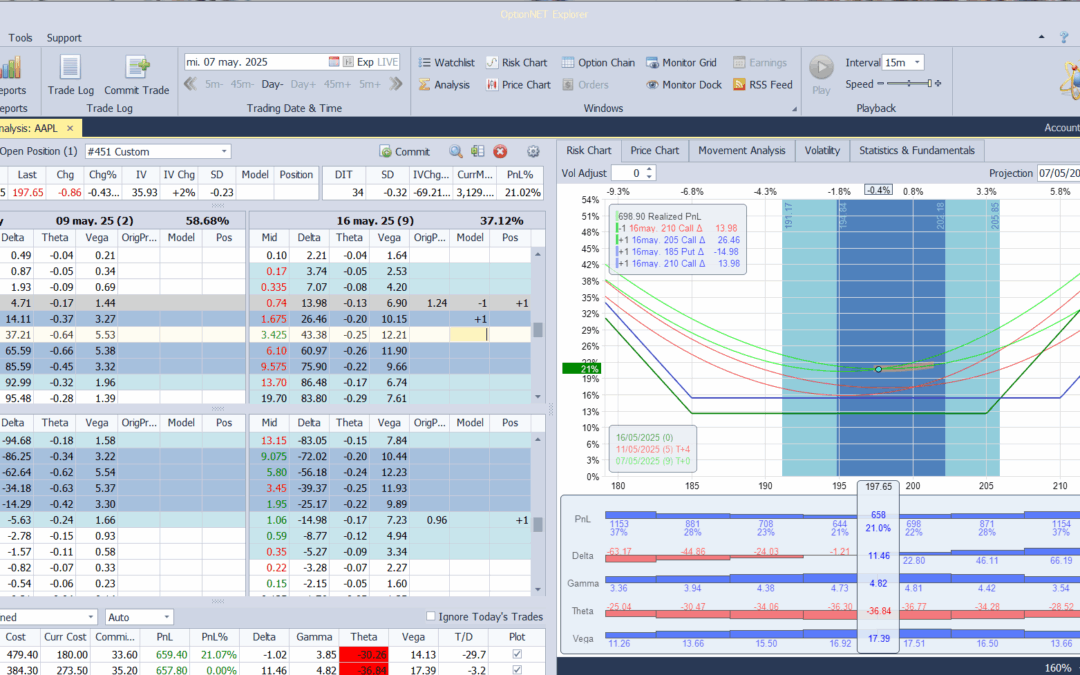Jump forward with double right arrow
The width and height of the screenshot is (1080, 675).
pos(395,84)
